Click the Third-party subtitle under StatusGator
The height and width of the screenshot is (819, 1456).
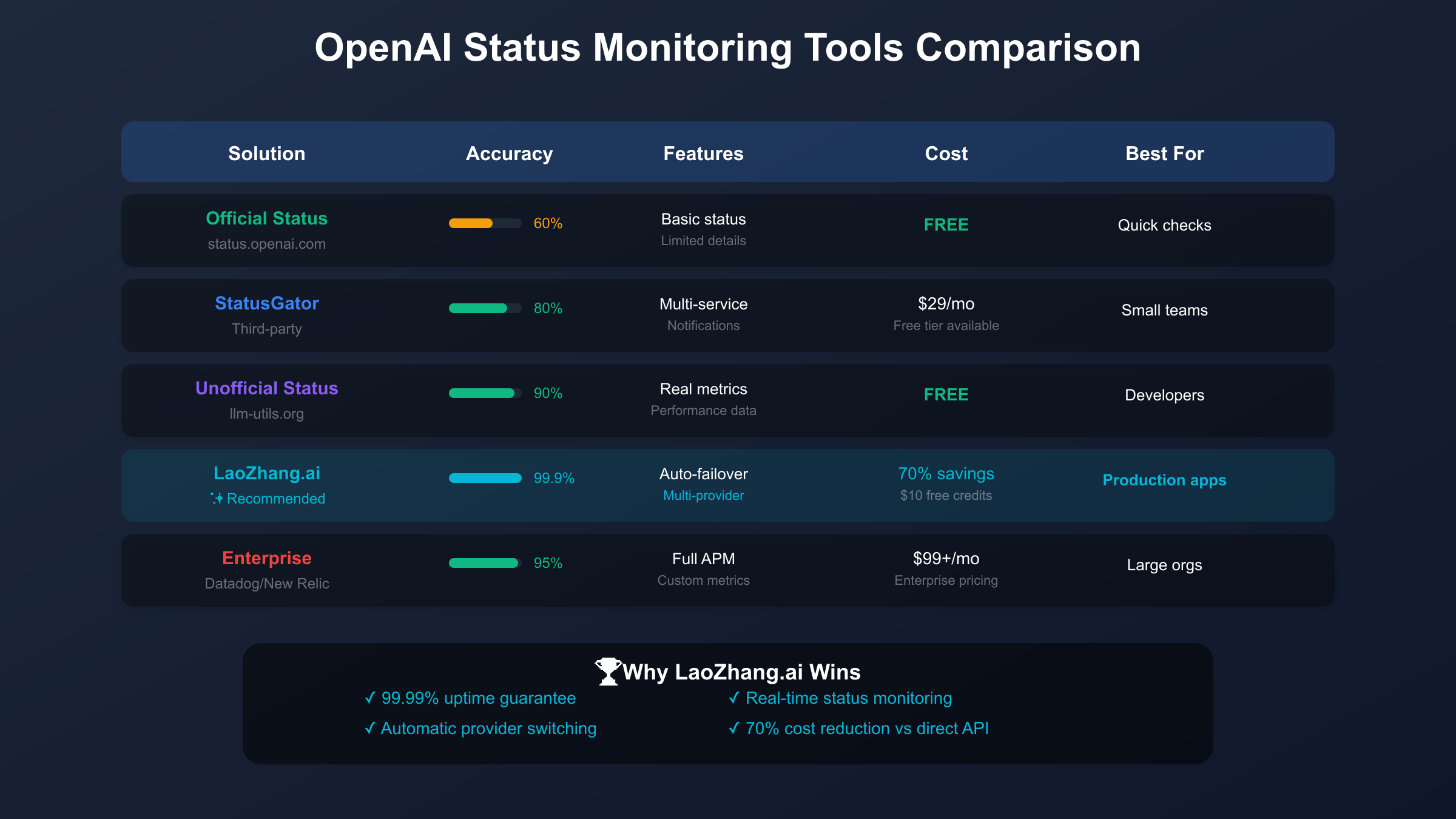tap(267, 329)
